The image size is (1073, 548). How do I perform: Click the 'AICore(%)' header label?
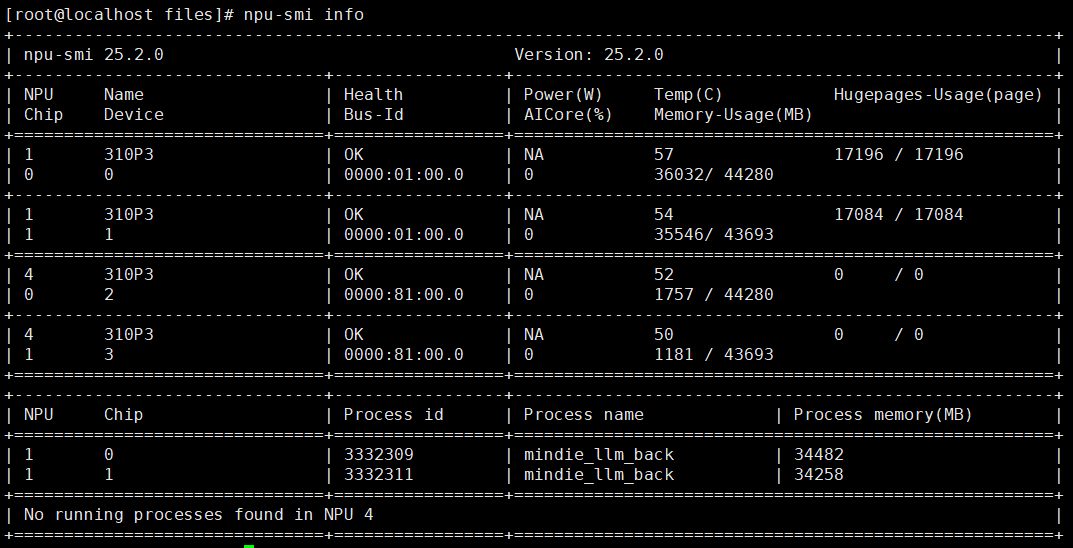[x=568, y=115]
